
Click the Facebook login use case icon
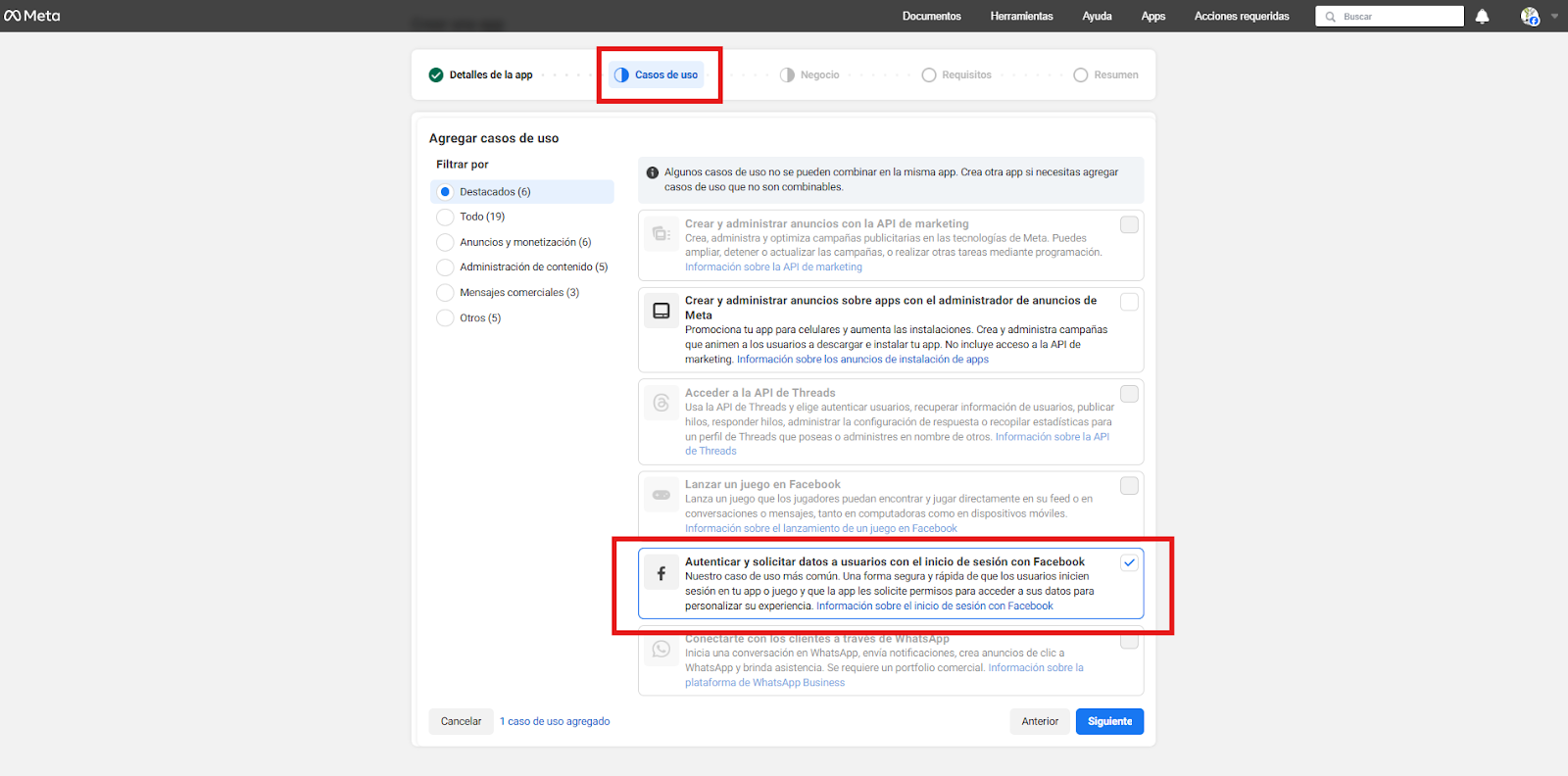pyautogui.click(x=661, y=574)
